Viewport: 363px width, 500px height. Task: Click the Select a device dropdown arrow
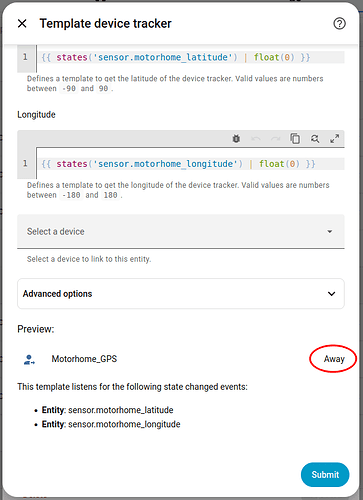[x=329, y=231]
